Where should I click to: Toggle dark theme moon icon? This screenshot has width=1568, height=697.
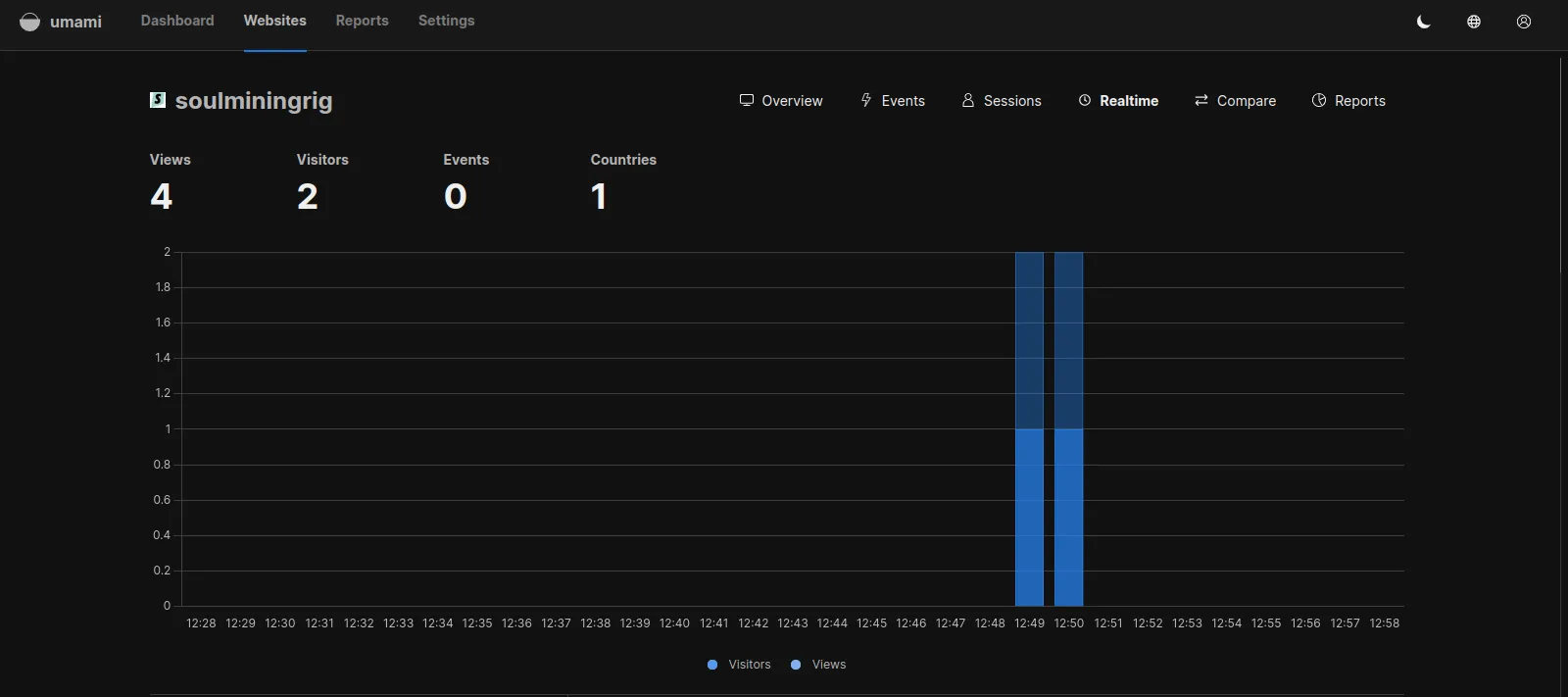(x=1424, y=22)
